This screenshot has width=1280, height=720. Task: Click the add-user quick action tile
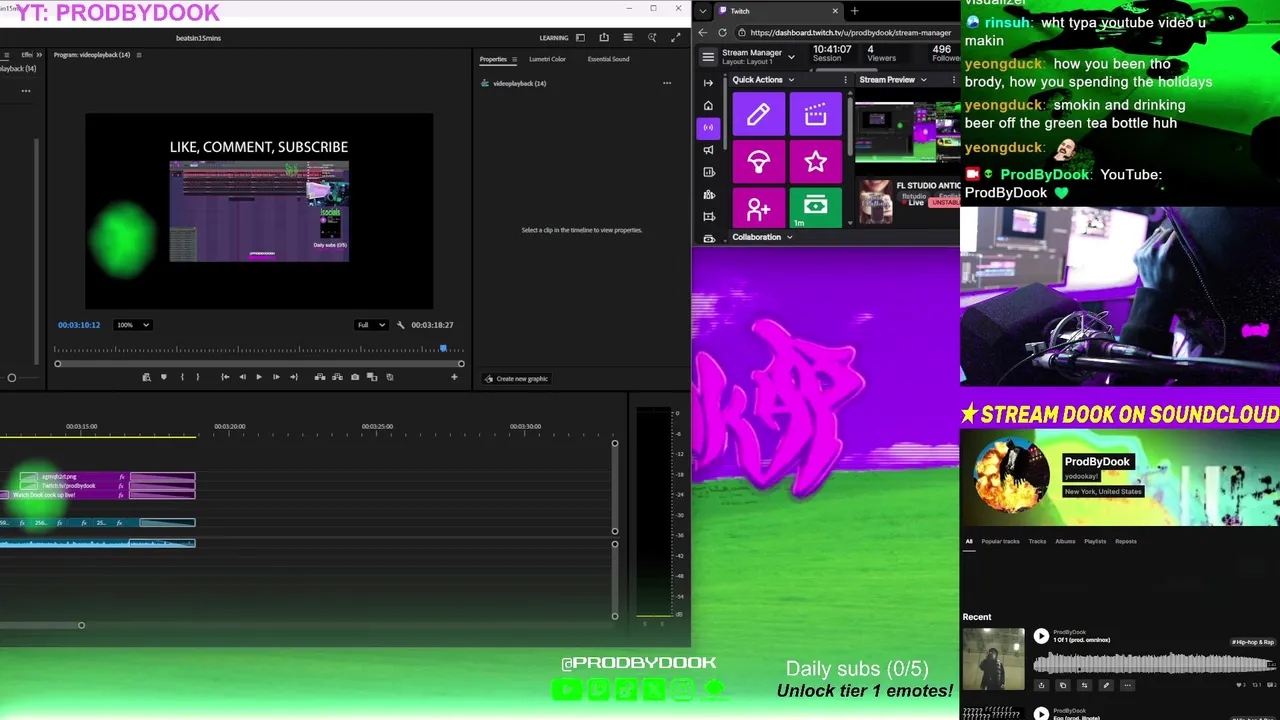click(758, 208)
